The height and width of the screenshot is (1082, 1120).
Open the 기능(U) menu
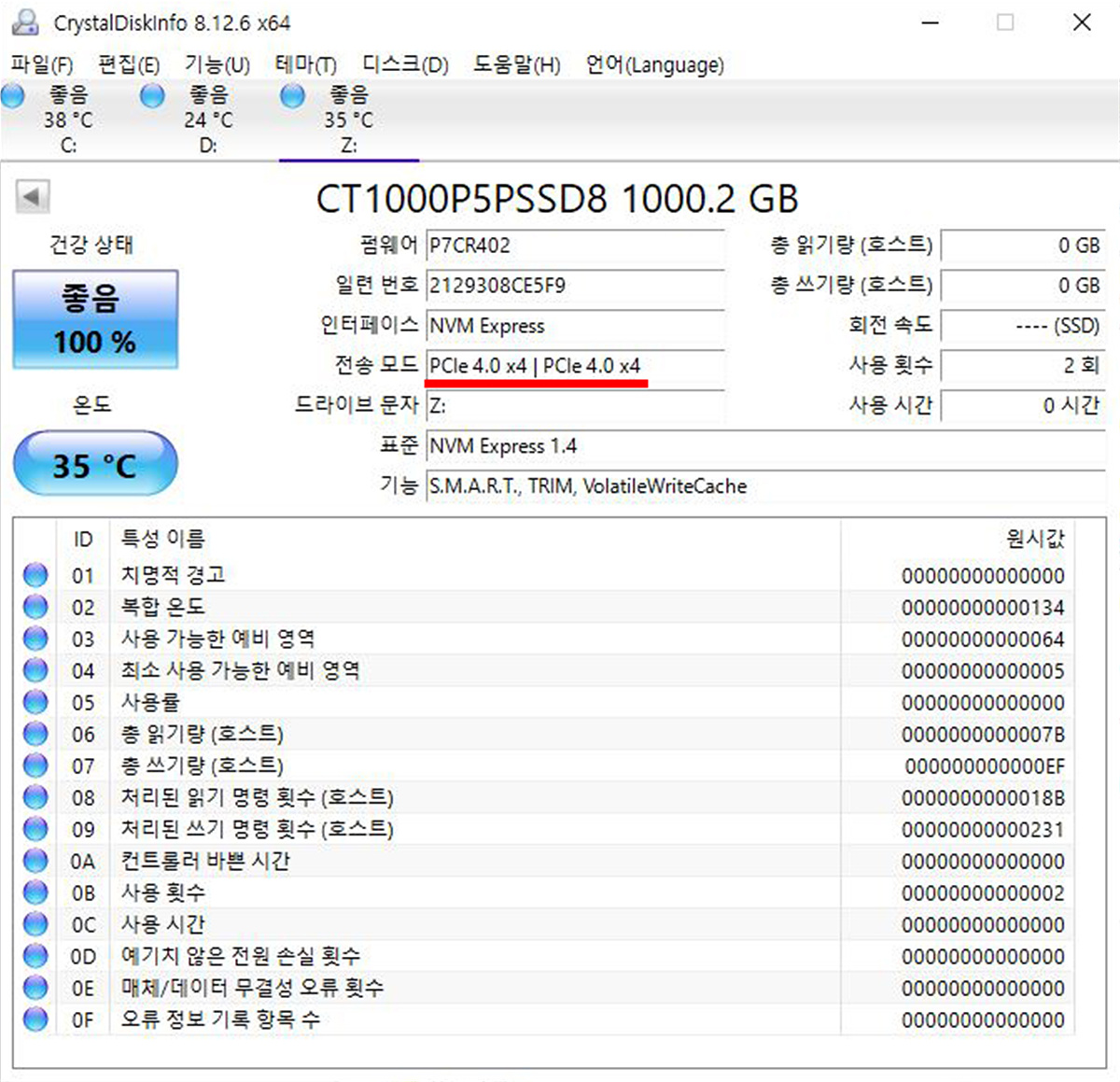tap(217, 64)
